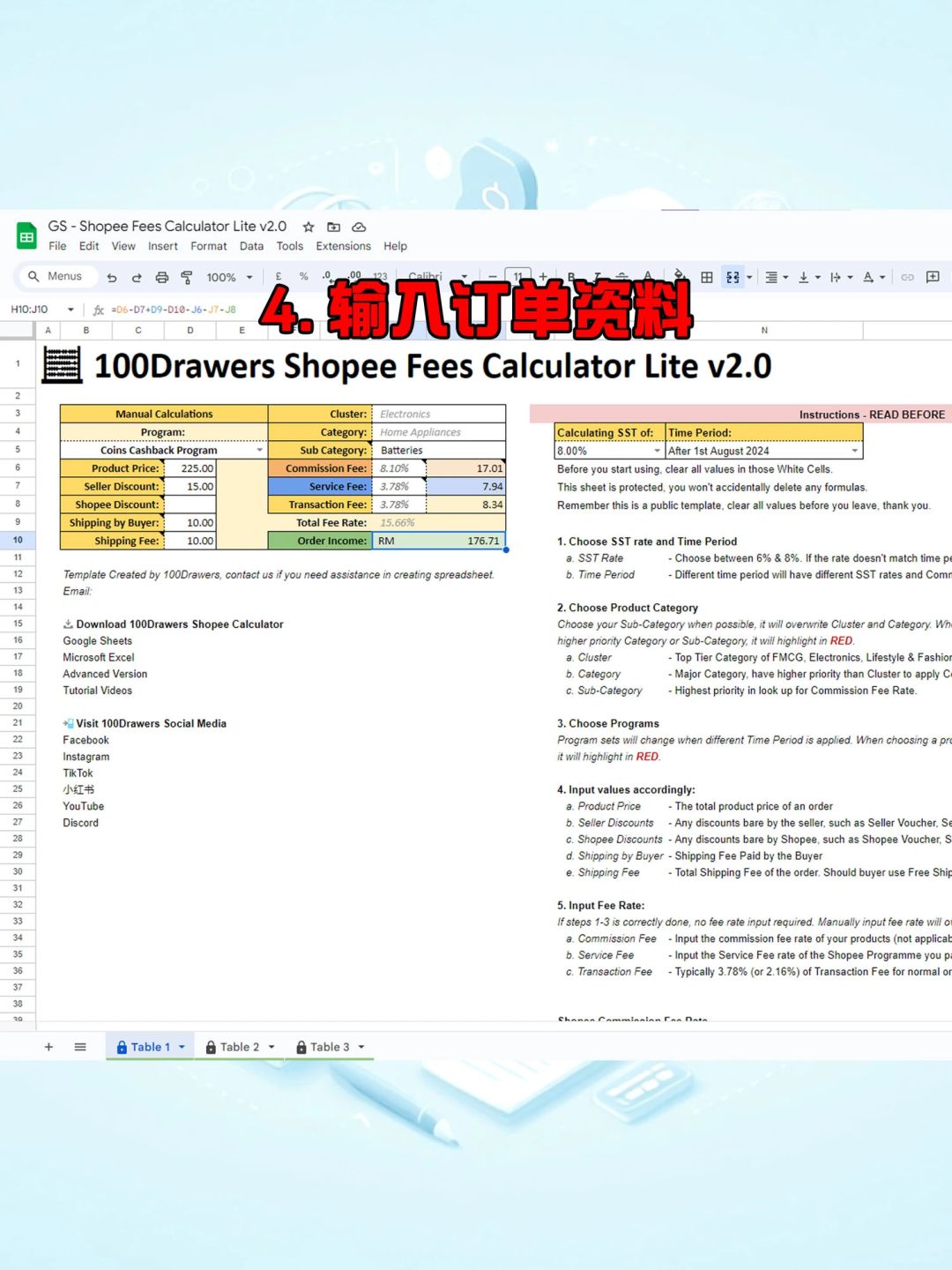The width and height of the screenshot is (952, 1270).
Task: Open the View menu
Action: point(123,246)
